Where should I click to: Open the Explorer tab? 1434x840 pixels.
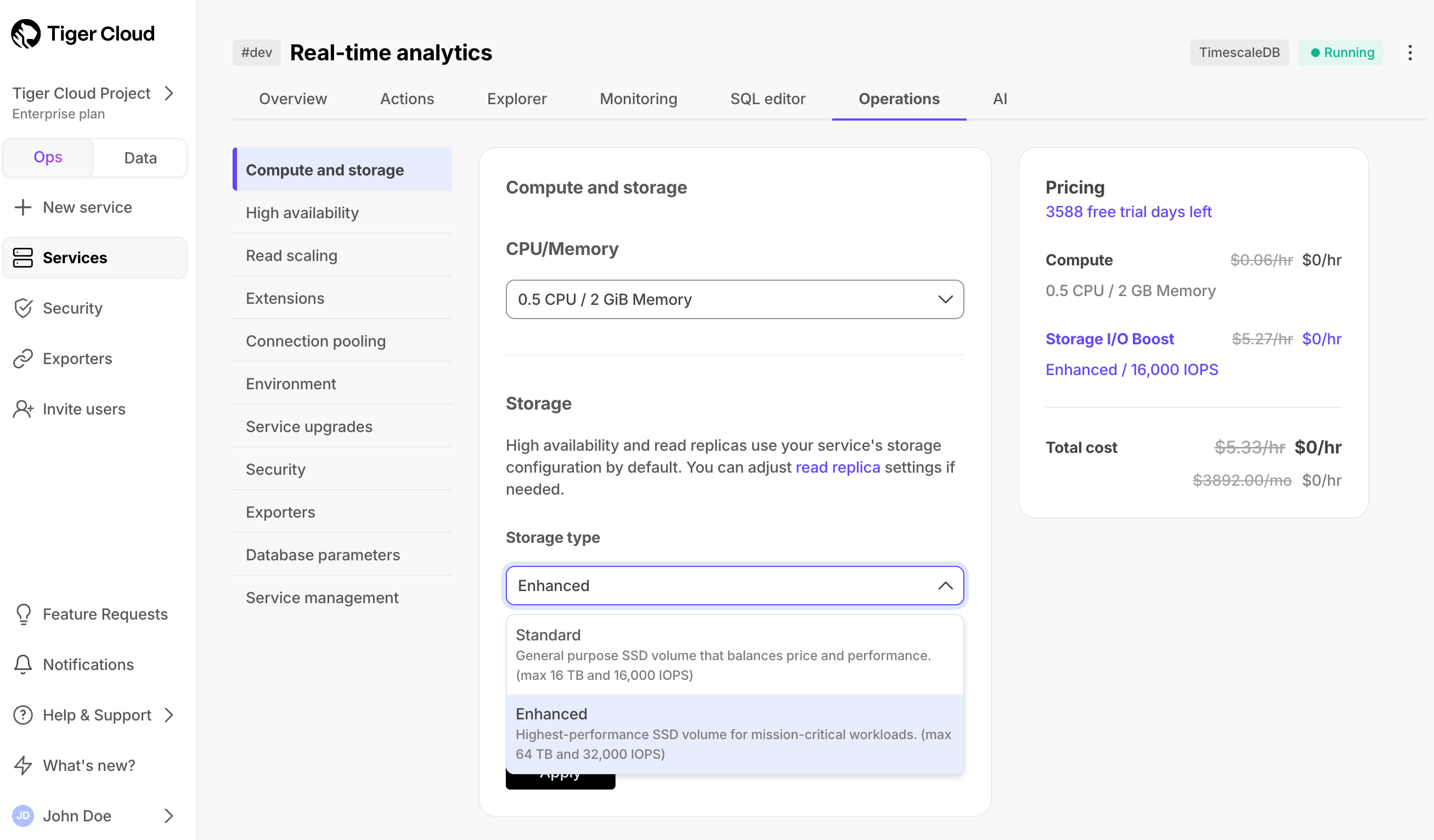click(517, 99)
